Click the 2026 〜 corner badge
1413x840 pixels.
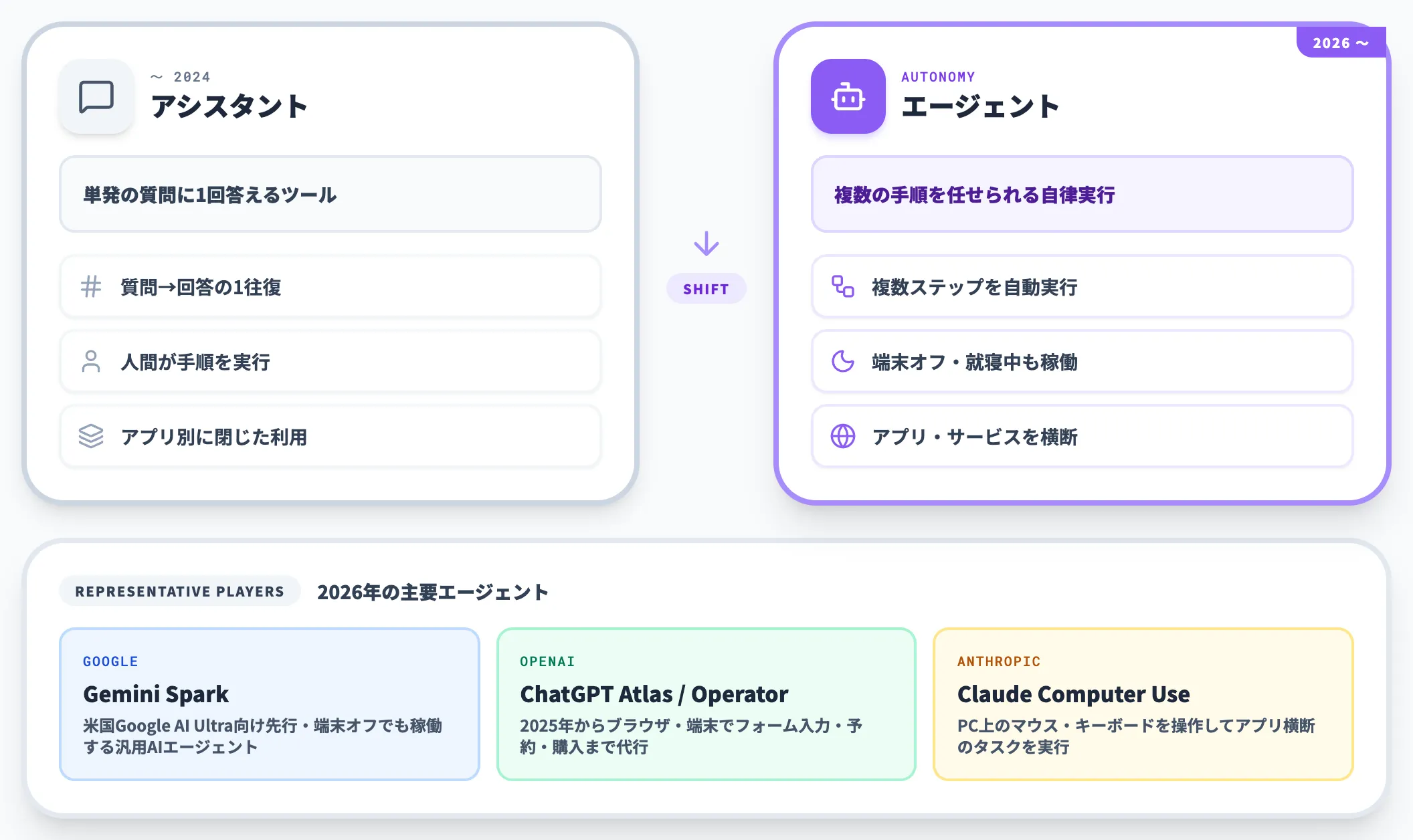coord(1341,43)
